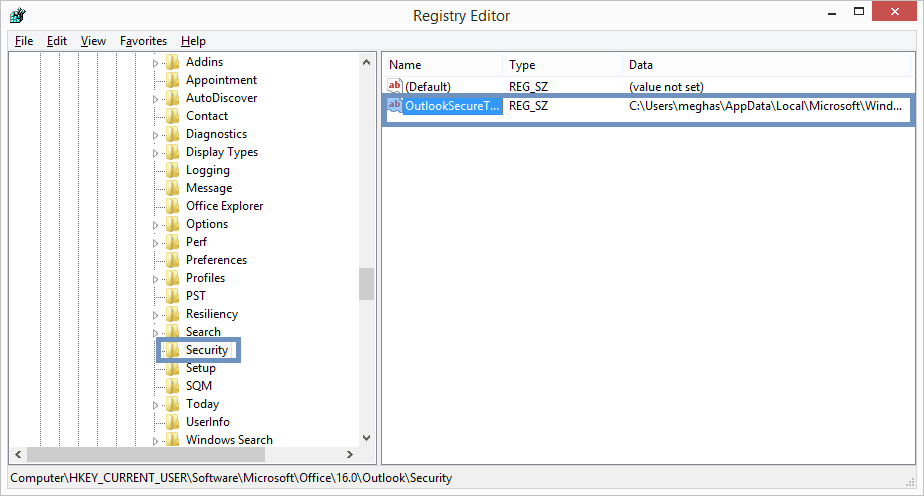Click the Options folder icon
This screenshot has height=496, width=924.
pos(173,224)
